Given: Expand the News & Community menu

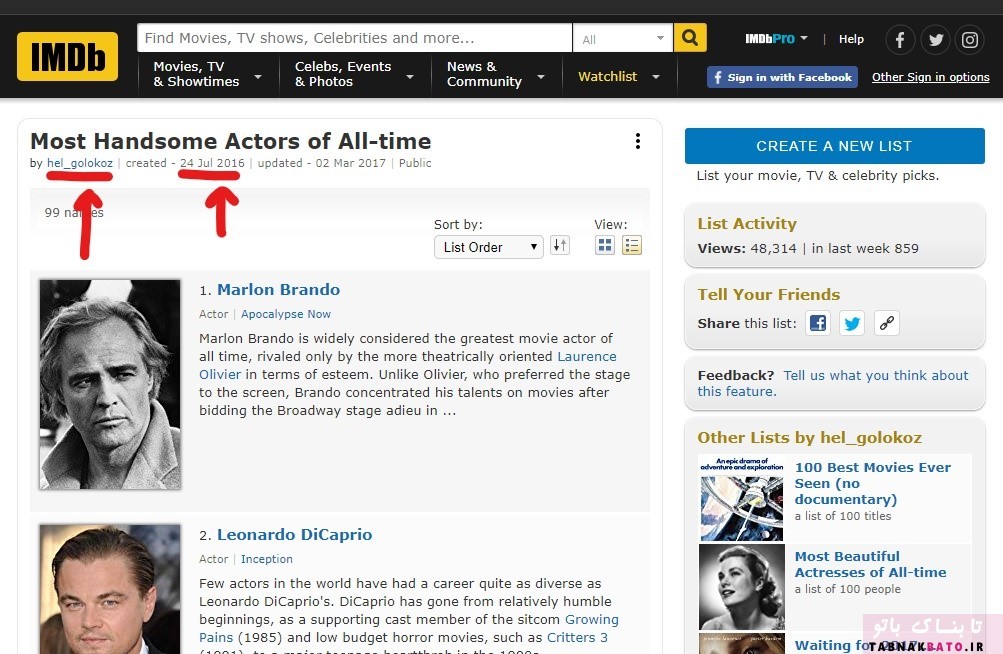Looking at the screenshot, I should tap(496, 74).
